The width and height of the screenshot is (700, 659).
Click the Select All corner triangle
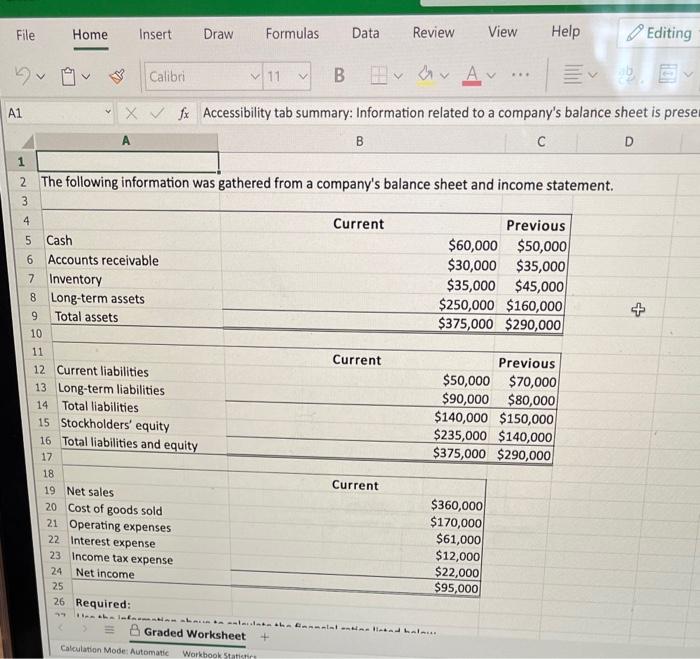tap(28, 142)
